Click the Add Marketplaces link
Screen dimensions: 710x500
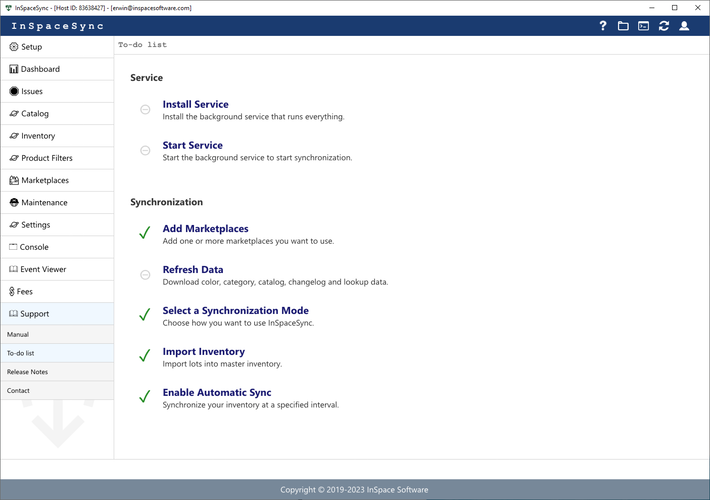point(205,229)
